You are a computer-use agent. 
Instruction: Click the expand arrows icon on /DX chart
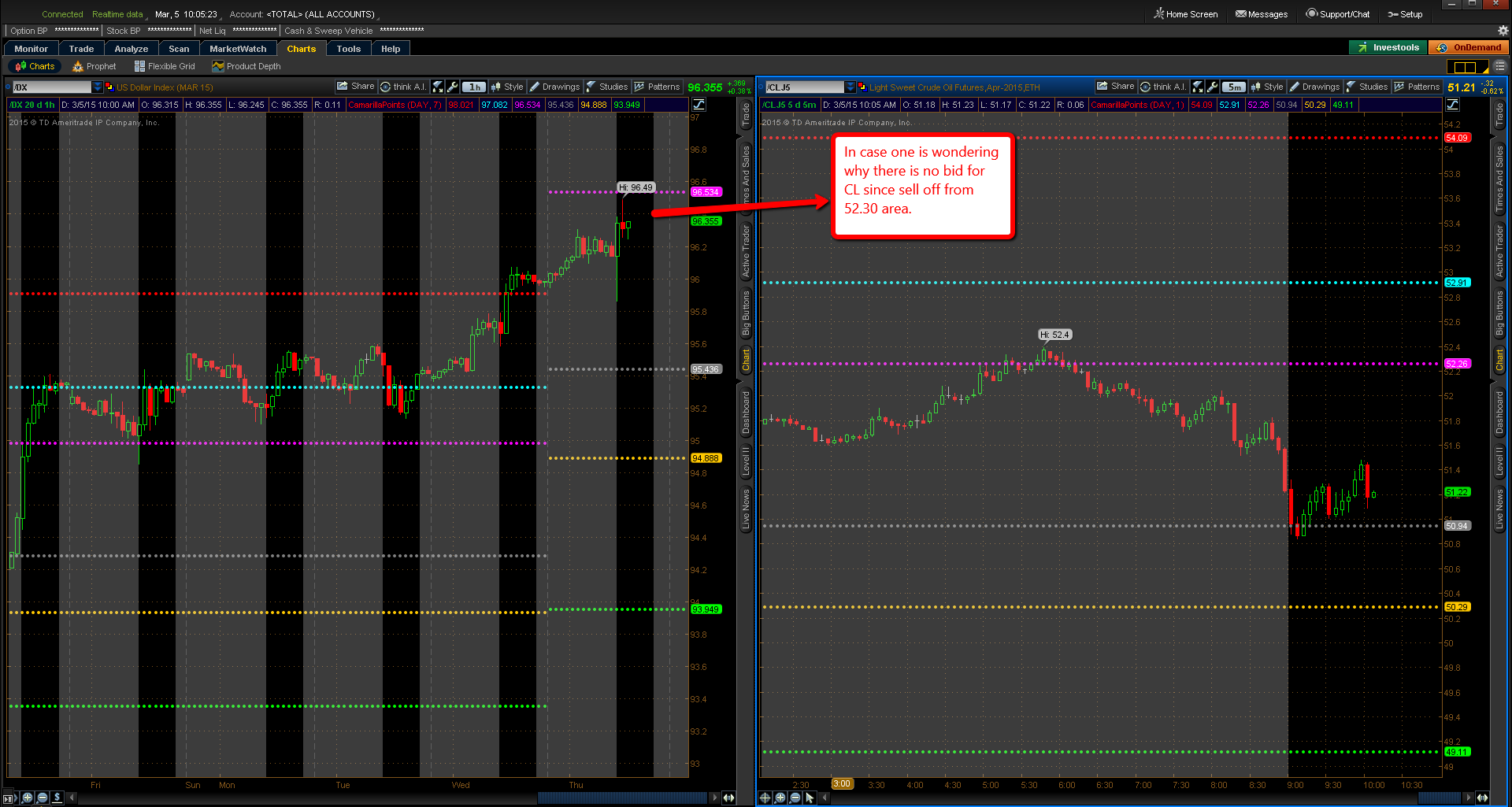438,87
